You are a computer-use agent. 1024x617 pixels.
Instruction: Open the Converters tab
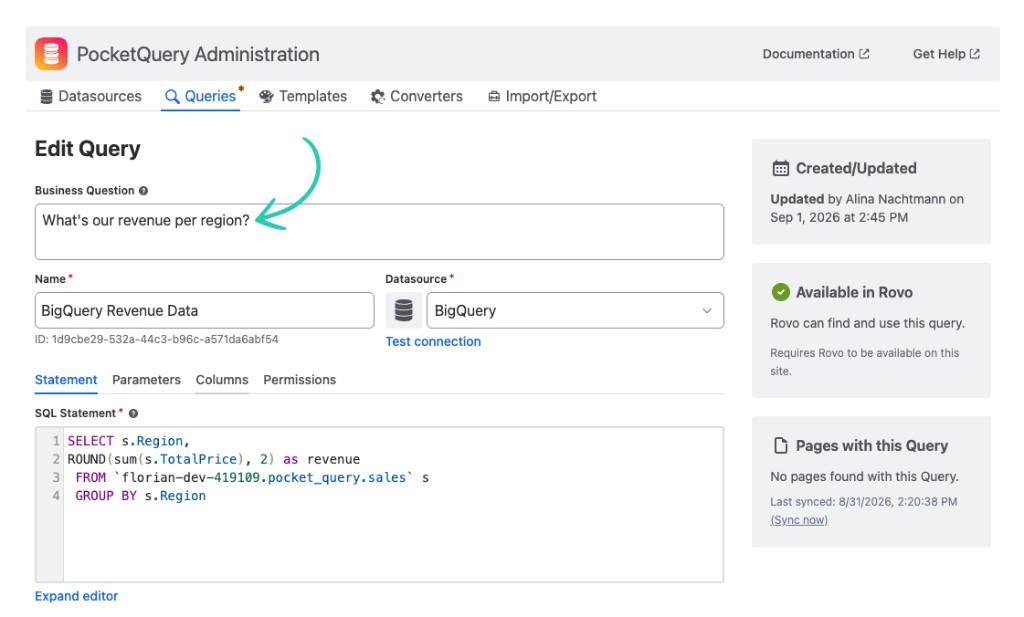(x=417, y=96)
